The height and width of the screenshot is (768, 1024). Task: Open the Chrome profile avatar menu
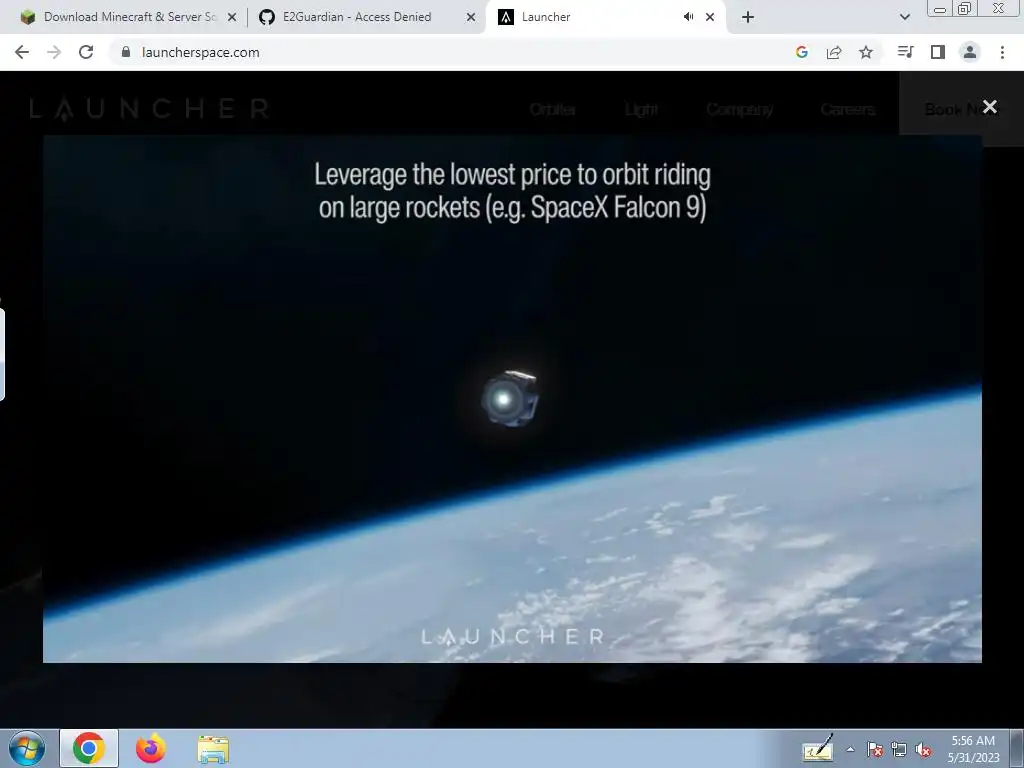(x=970, y=52)
